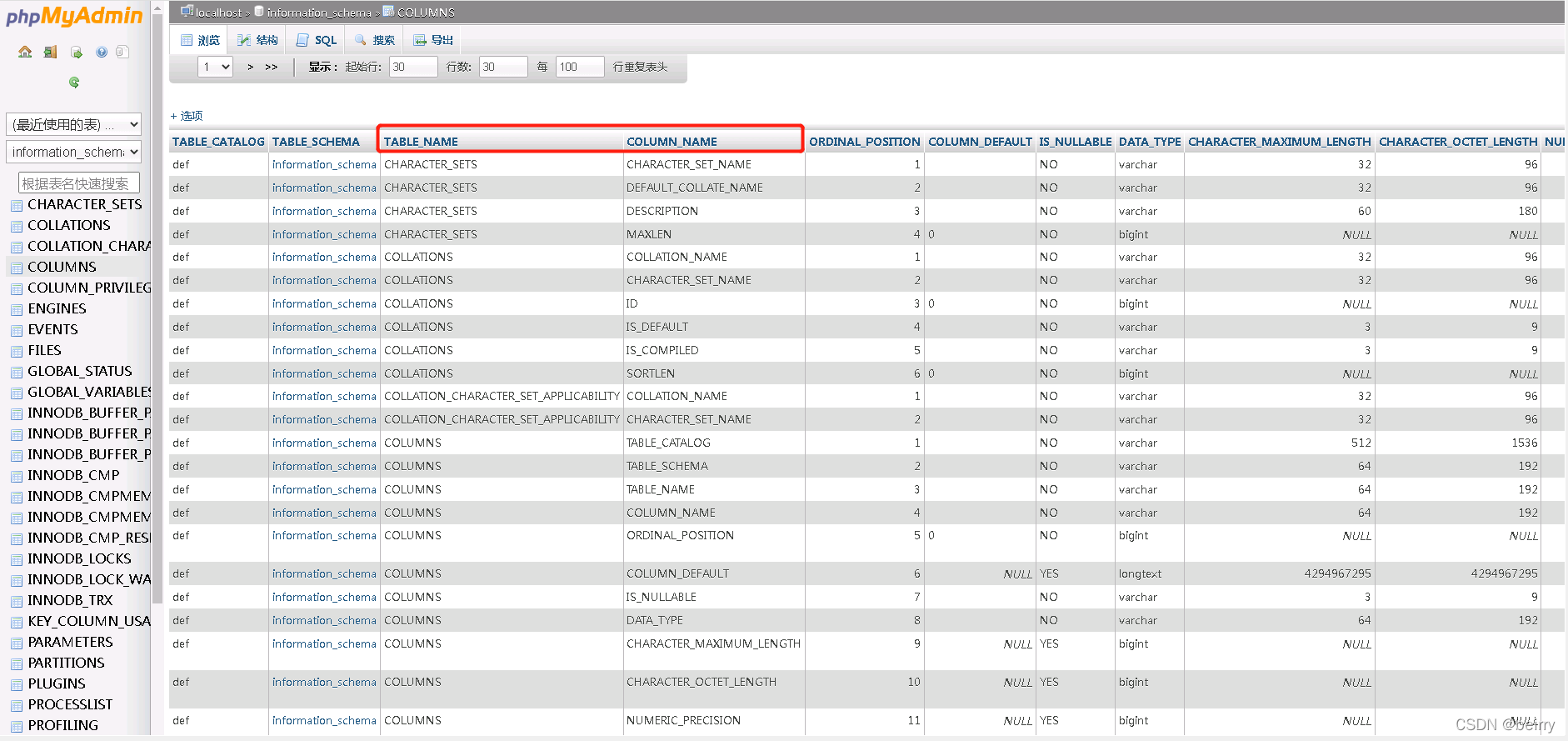Sort by COLUMN_NAME column header
The width and height of the screenshot is (1568, 741).
(672, 142)
